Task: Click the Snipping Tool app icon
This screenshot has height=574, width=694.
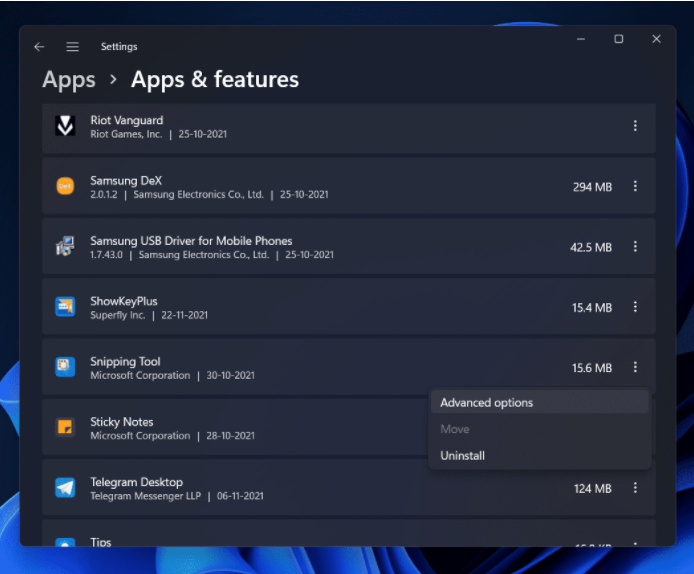Action: pyautogui.click(x=65, y=367)
